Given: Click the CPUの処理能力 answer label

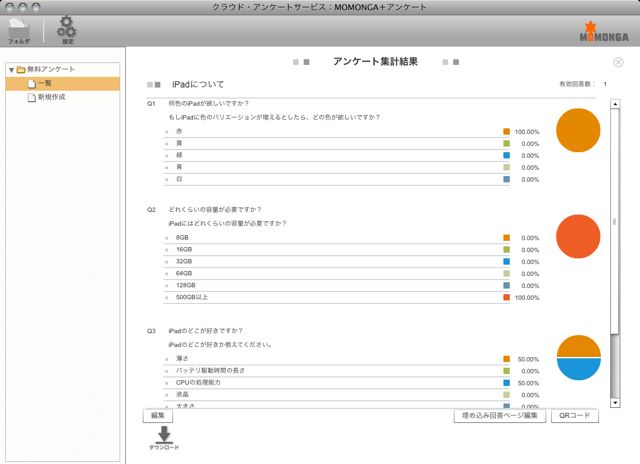Looking at the screenshot, I should point(198,383).
